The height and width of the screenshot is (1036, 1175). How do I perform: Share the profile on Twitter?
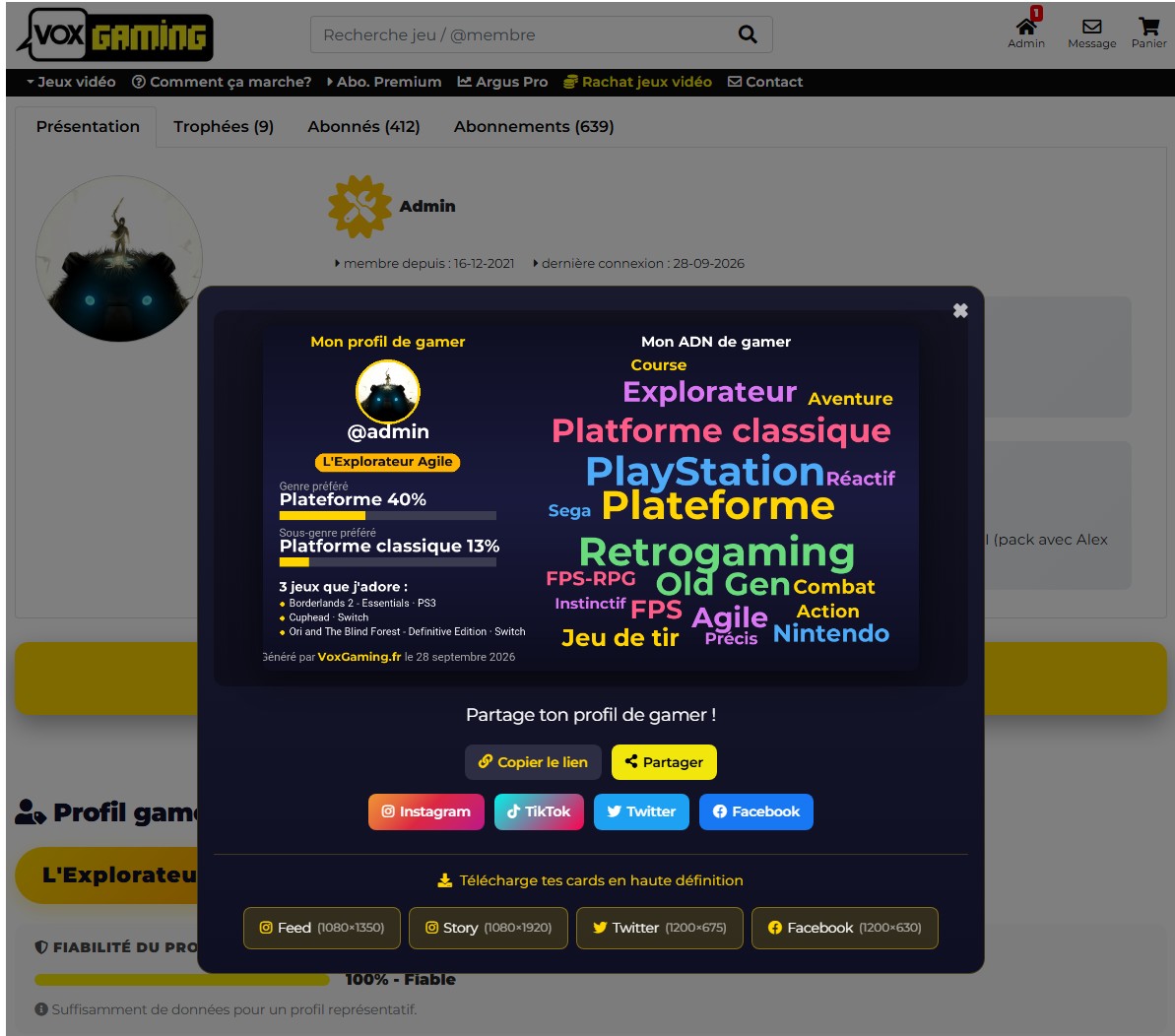(x=641, y=812)
